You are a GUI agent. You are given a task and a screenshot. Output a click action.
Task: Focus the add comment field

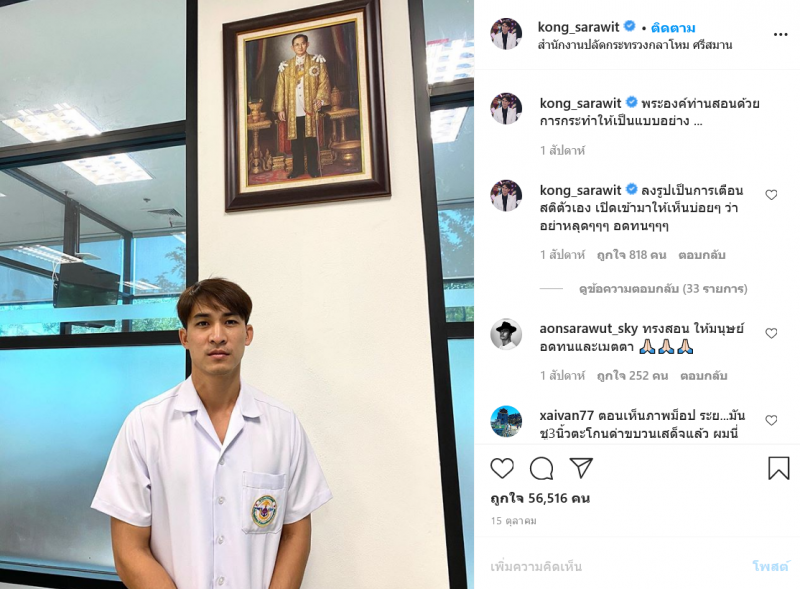click(617, 567)
